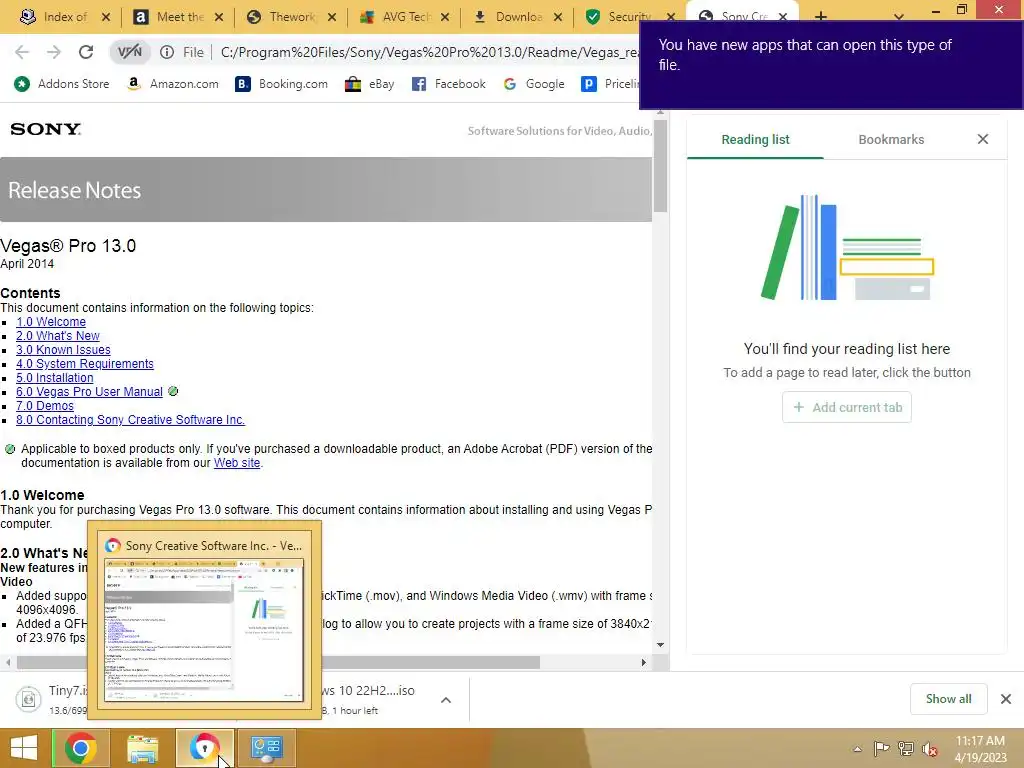
Task: Open the 8.0 Contacting Sony Creative Software link
Action: tap(131, 420)
